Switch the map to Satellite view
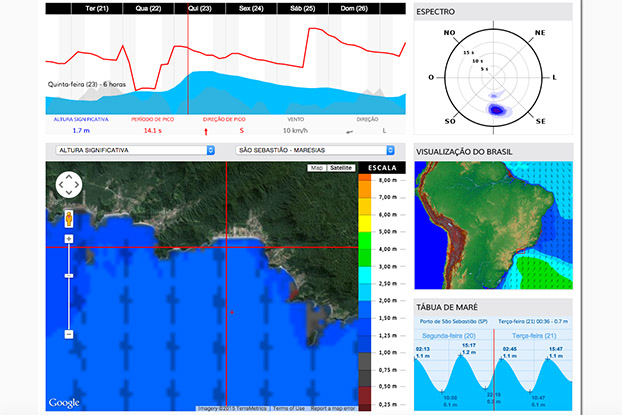 (341, 168)
